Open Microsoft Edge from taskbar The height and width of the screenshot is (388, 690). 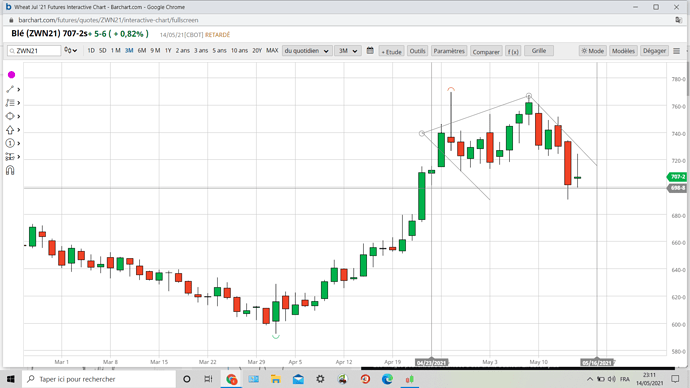[x=387, y=379]
